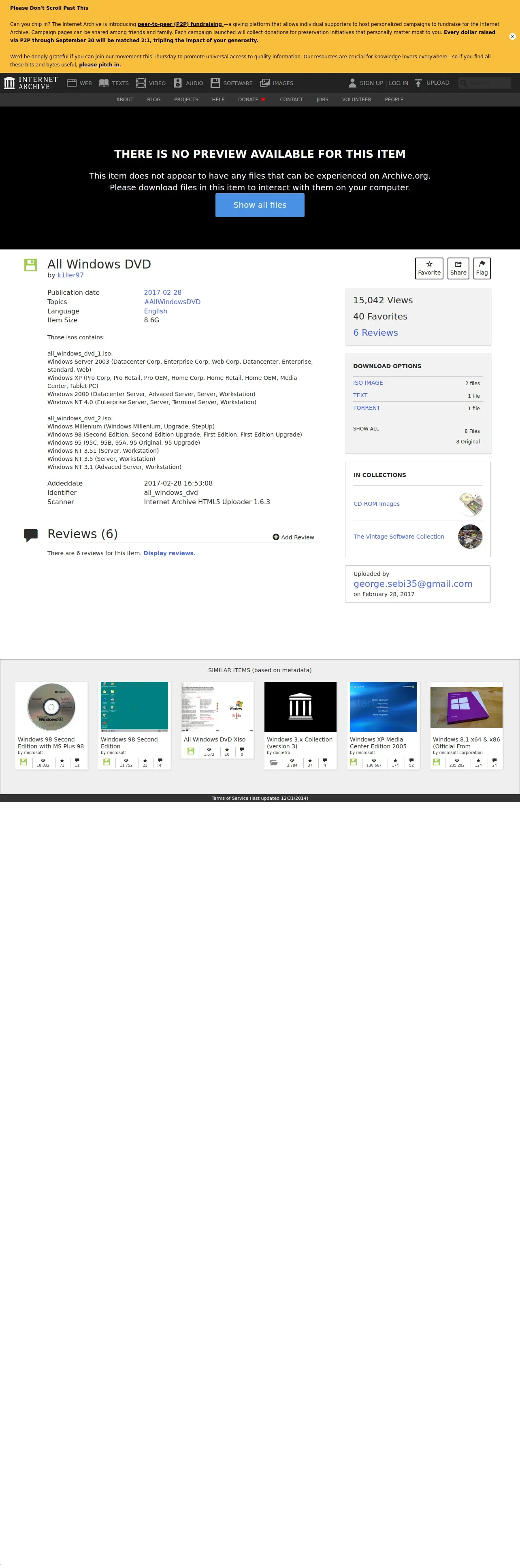The height and width of the screenshot is (1568, 520).
Task: Click the Vintage Software Collection thumbnail
Action: 470,537
